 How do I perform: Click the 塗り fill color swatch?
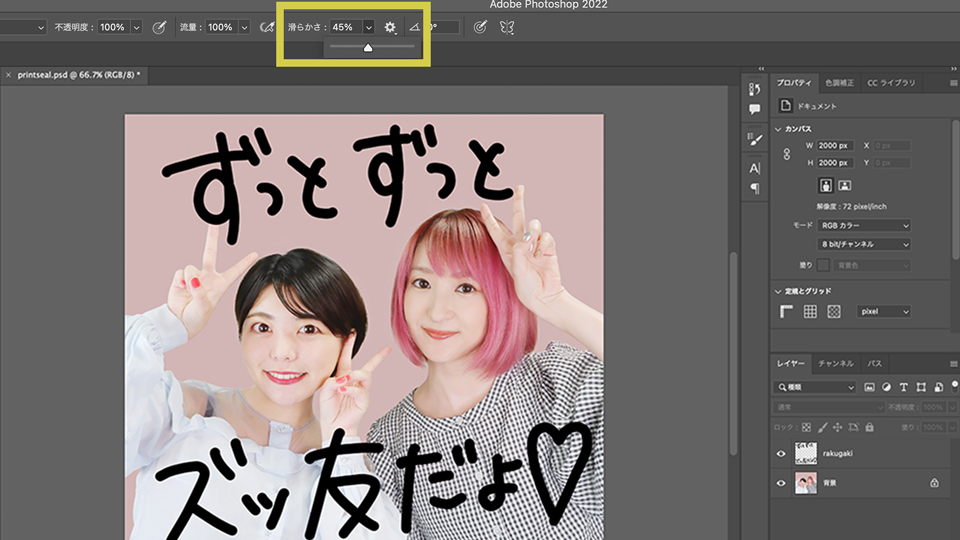click(823, 265)
